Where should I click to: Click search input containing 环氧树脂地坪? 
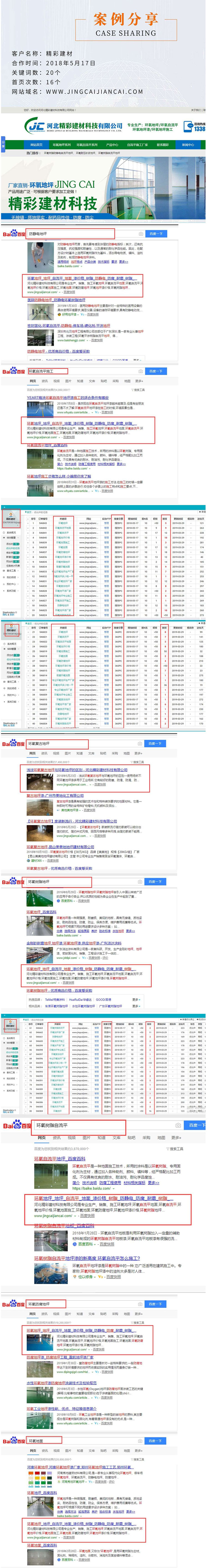coord(85,881)
